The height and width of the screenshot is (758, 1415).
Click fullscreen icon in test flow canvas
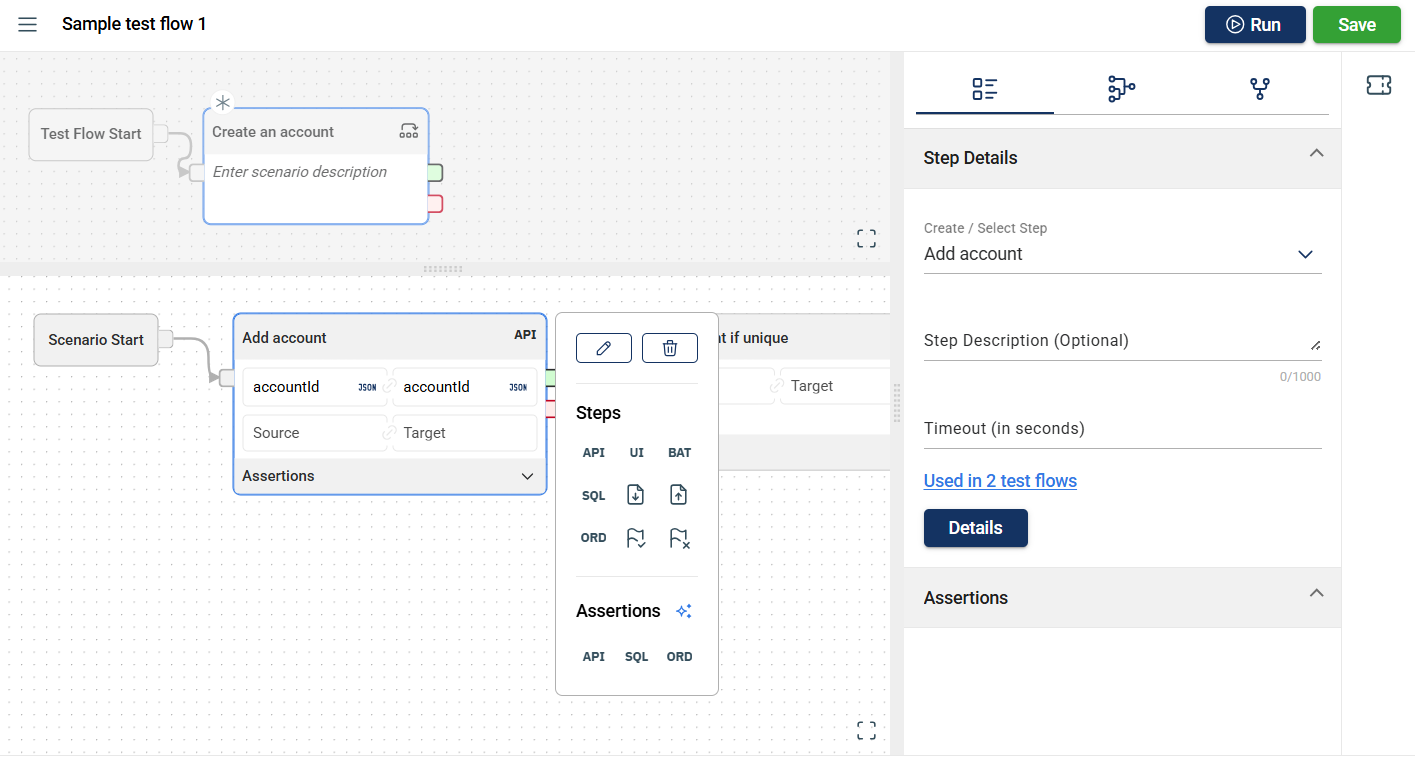pyautogui.click(x=866, y=238)
